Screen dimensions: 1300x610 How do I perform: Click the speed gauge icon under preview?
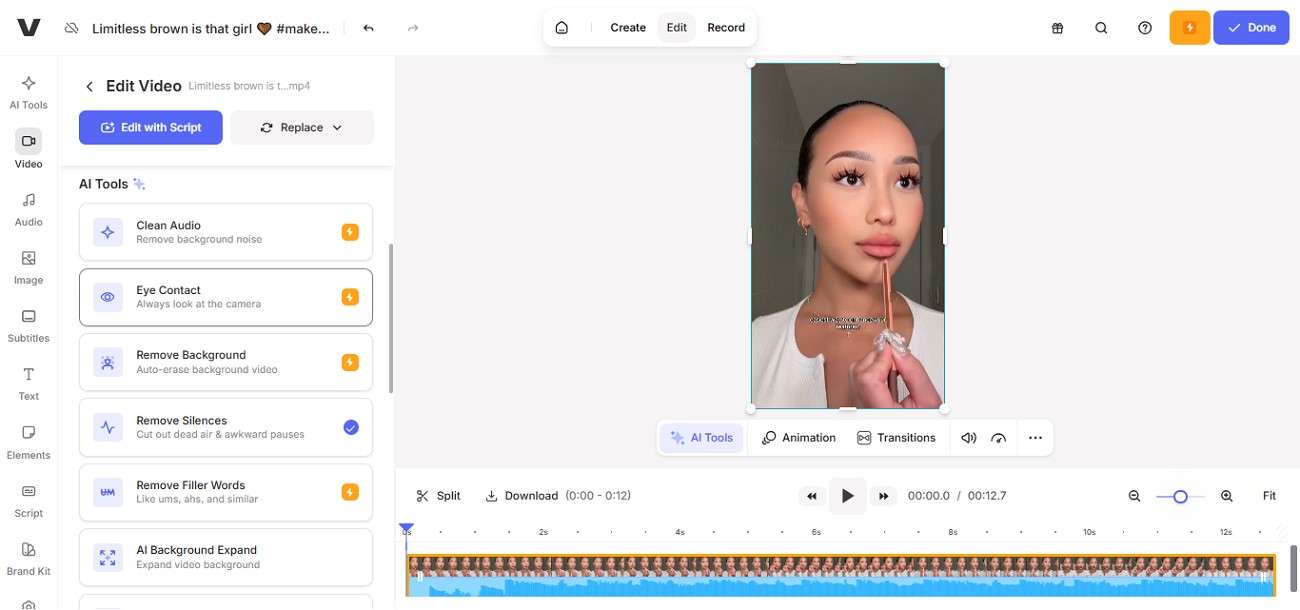(998, 438)
